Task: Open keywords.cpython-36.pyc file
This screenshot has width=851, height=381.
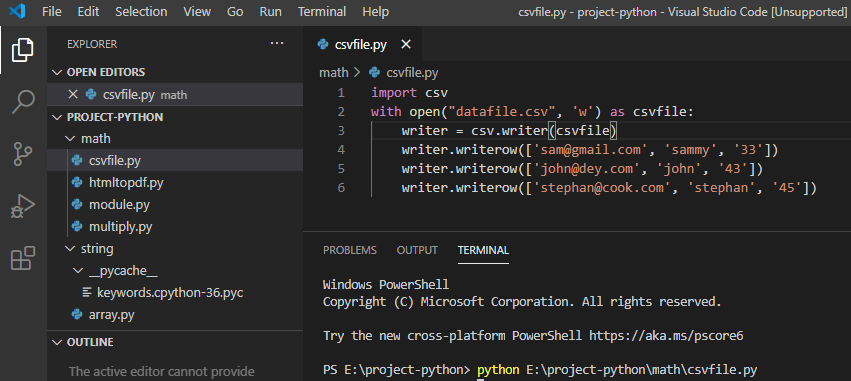Action: [175, 293]
